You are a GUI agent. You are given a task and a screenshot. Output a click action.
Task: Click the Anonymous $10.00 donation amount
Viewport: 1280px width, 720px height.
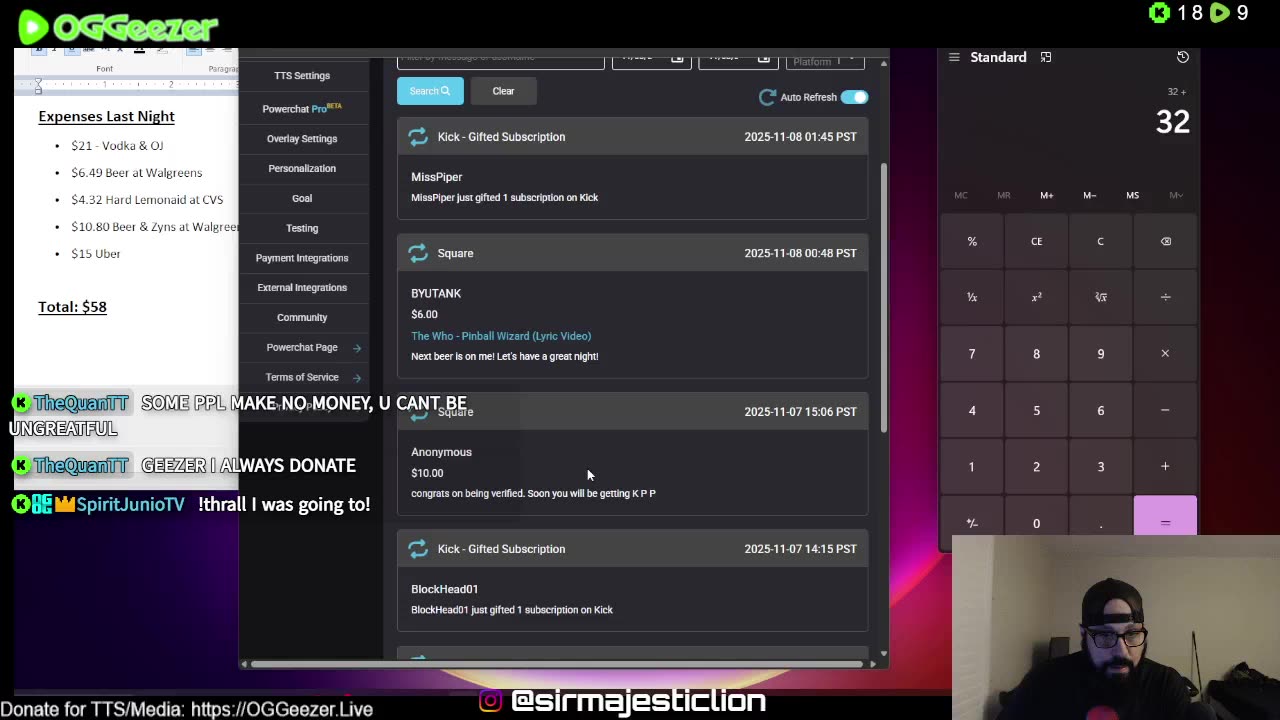coord(427,473)
